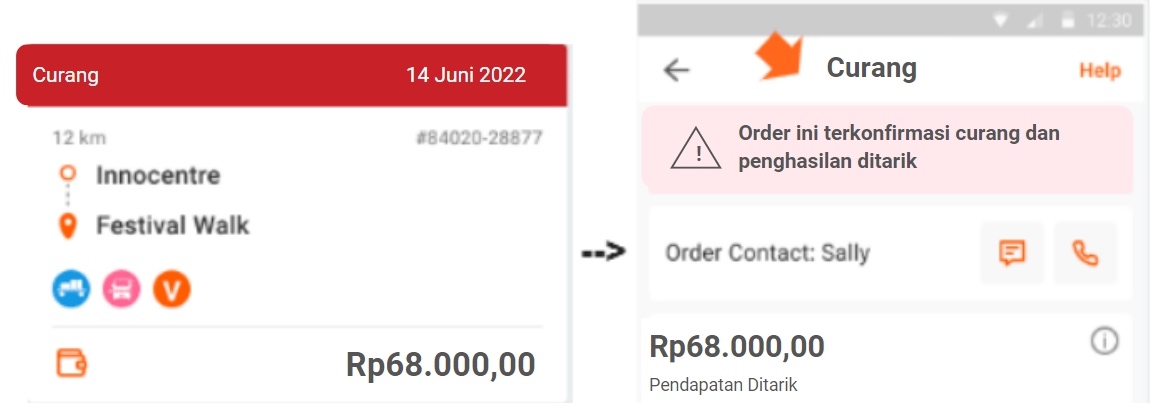
Task: Open the red Curang order header
Action: [291, 75]
